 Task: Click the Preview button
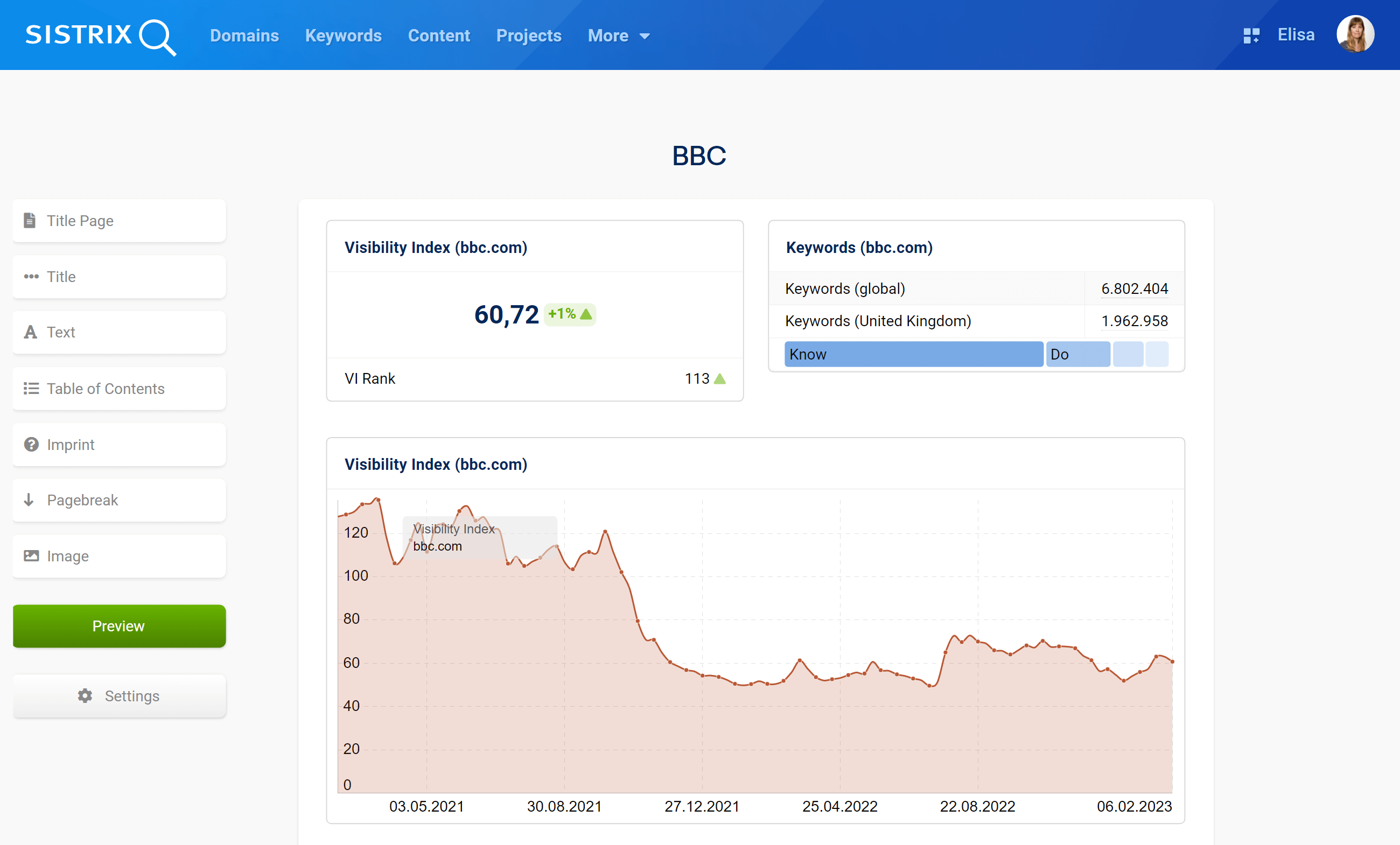coord(119,625)
